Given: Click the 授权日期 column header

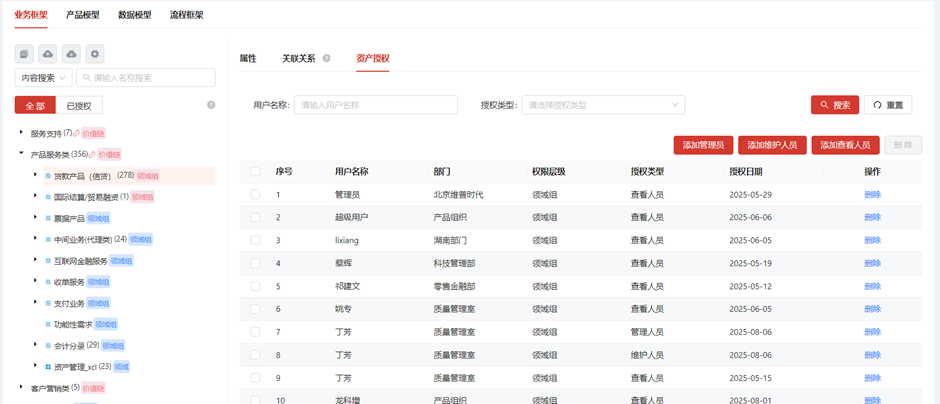Looking at the screenshot, I should (746, 171).
